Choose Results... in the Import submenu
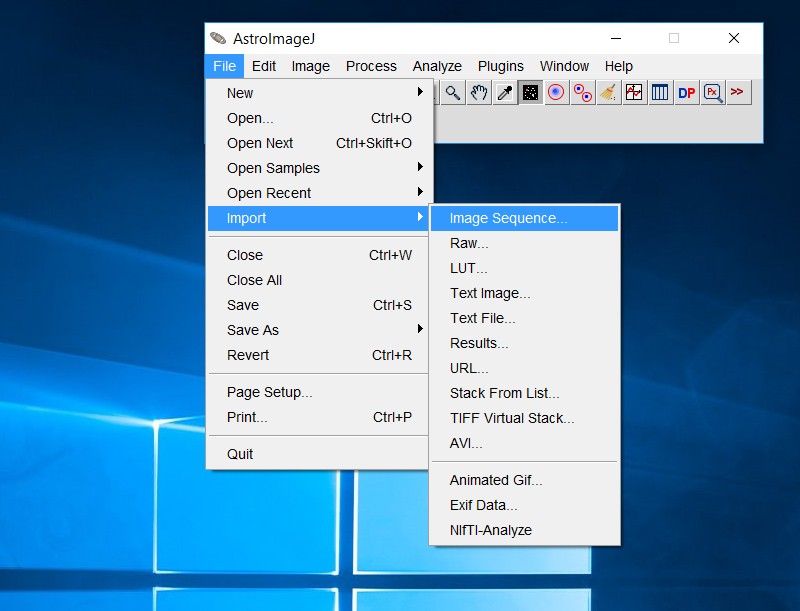 (x=524, y=343)
